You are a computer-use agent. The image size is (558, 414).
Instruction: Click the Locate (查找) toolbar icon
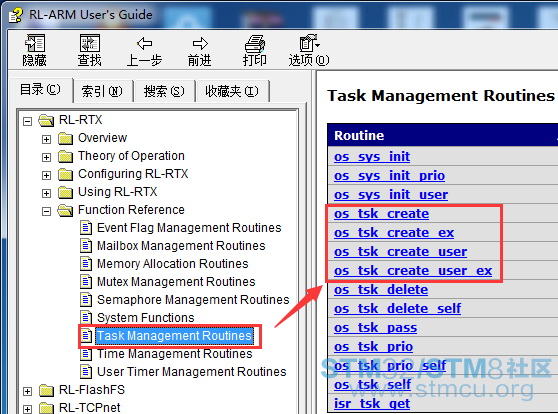[x=90, y=43]
